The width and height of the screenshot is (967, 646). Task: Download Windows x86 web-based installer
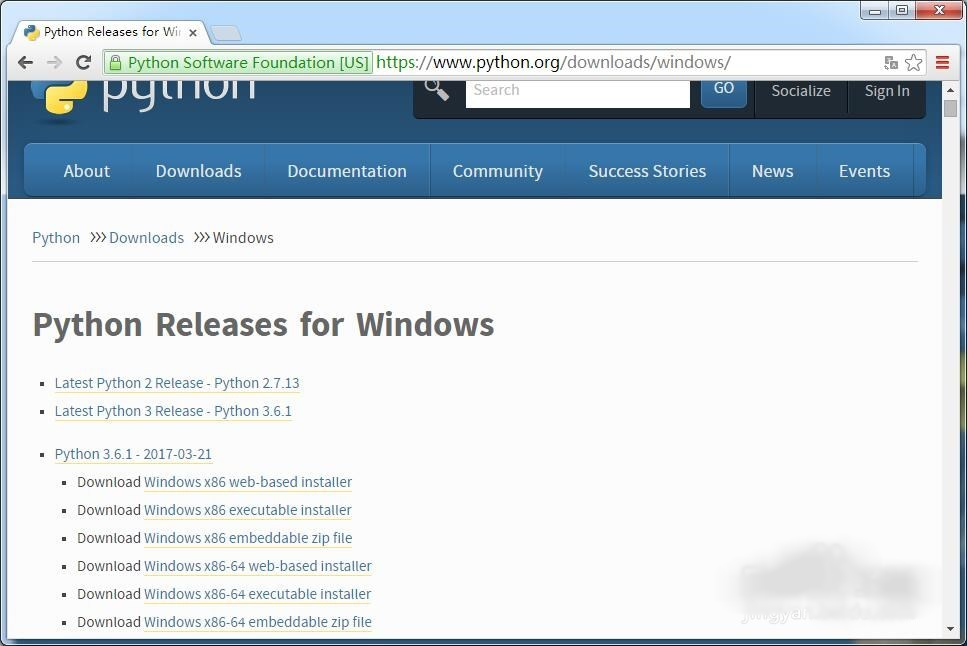click(248, 482)
